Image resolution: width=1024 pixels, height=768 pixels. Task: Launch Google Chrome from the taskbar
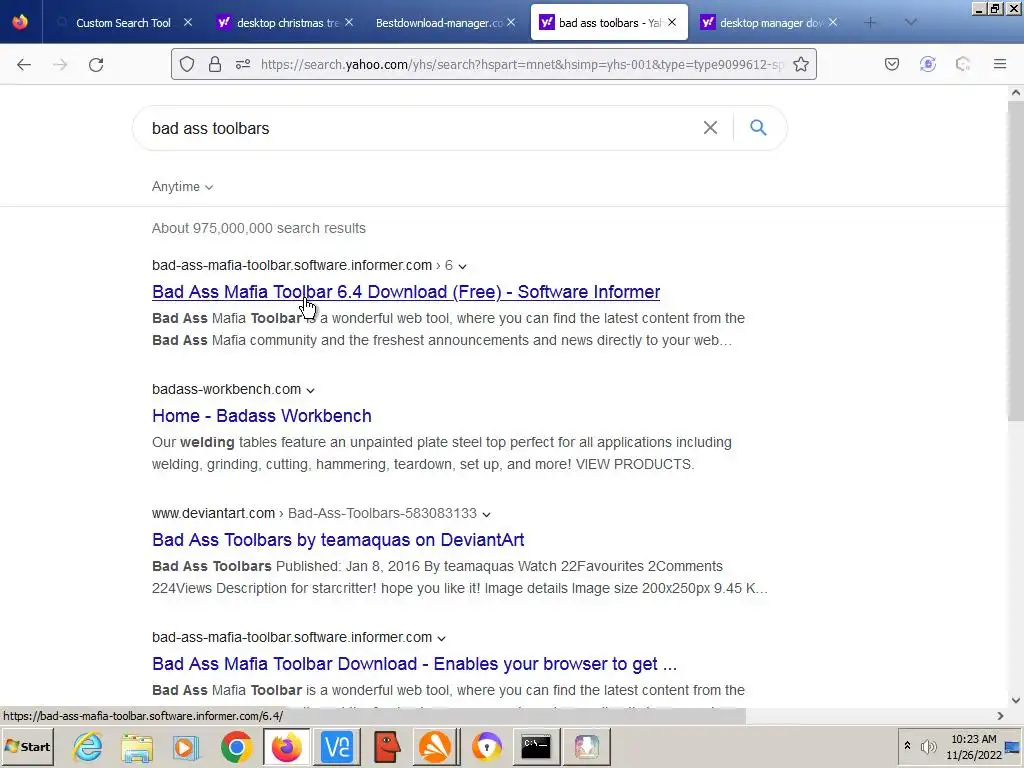(236, 746)
